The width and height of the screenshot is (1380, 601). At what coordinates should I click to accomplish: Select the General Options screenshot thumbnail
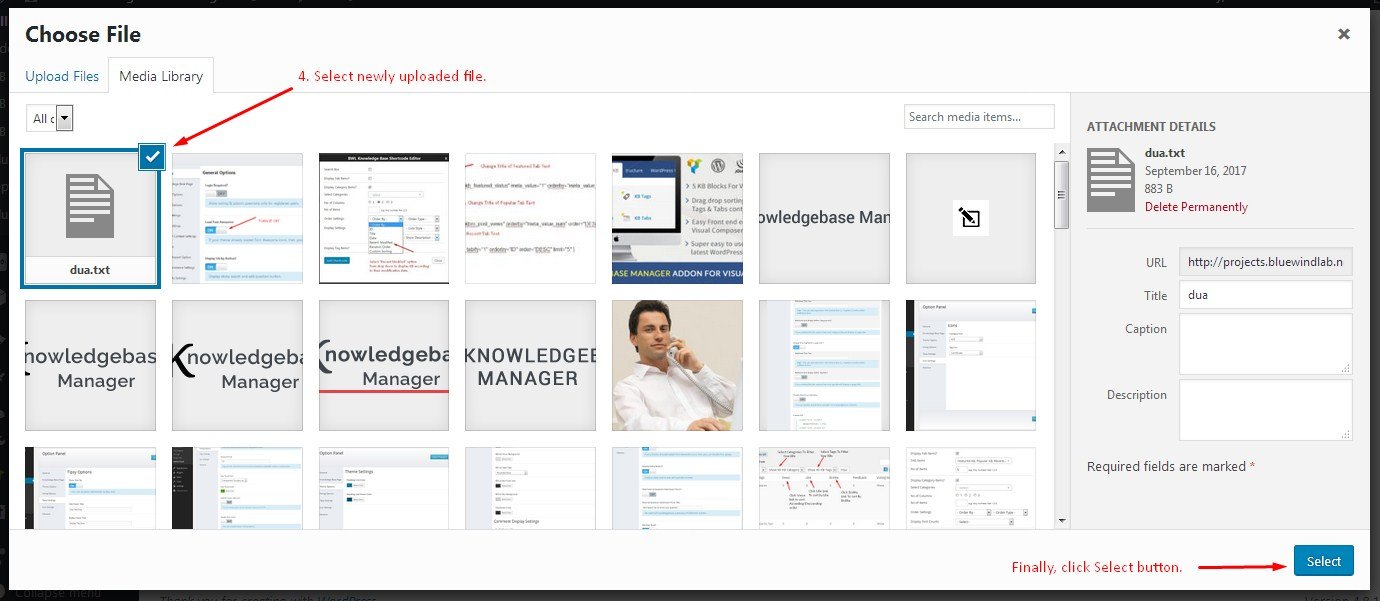237,218
